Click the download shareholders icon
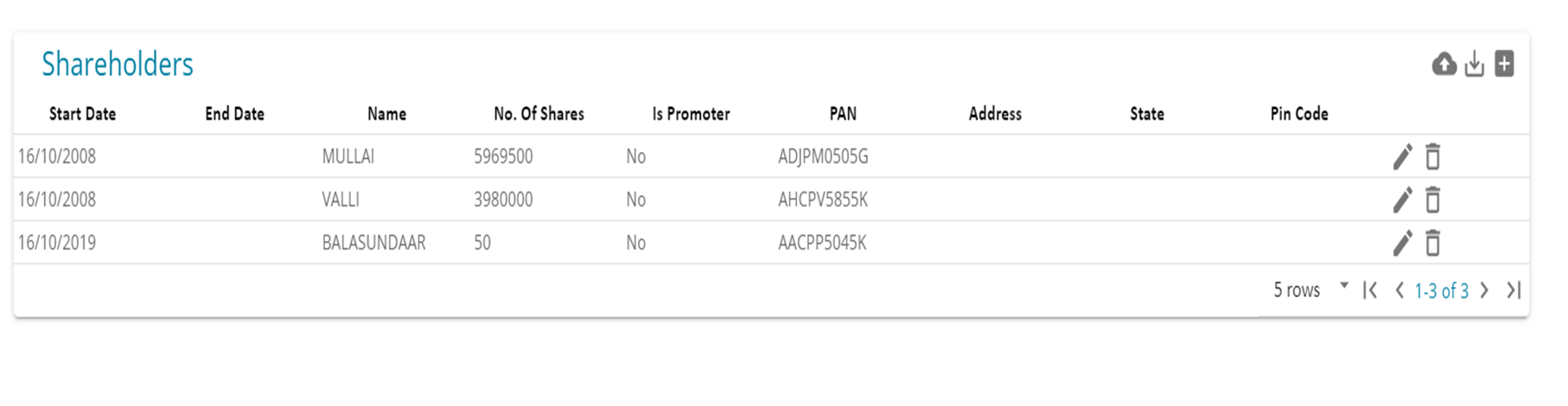This screenshot has width=1568, height=406. coord(1474,64)
